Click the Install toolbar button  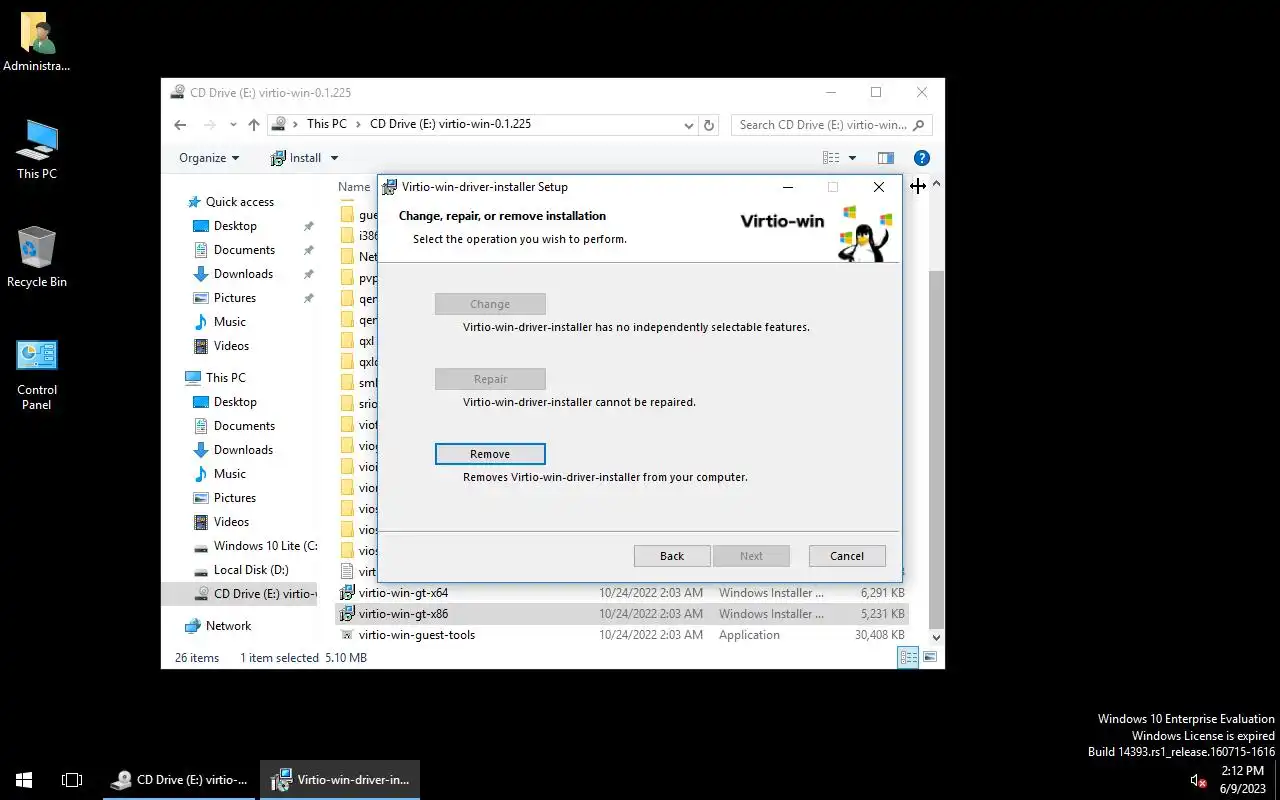click(x=297, y=158)
